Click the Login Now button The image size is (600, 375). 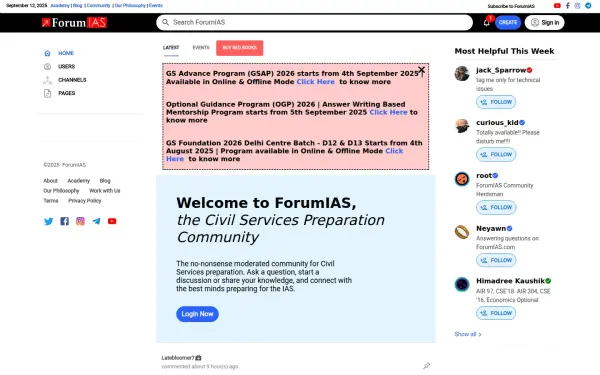click(197, 314)
